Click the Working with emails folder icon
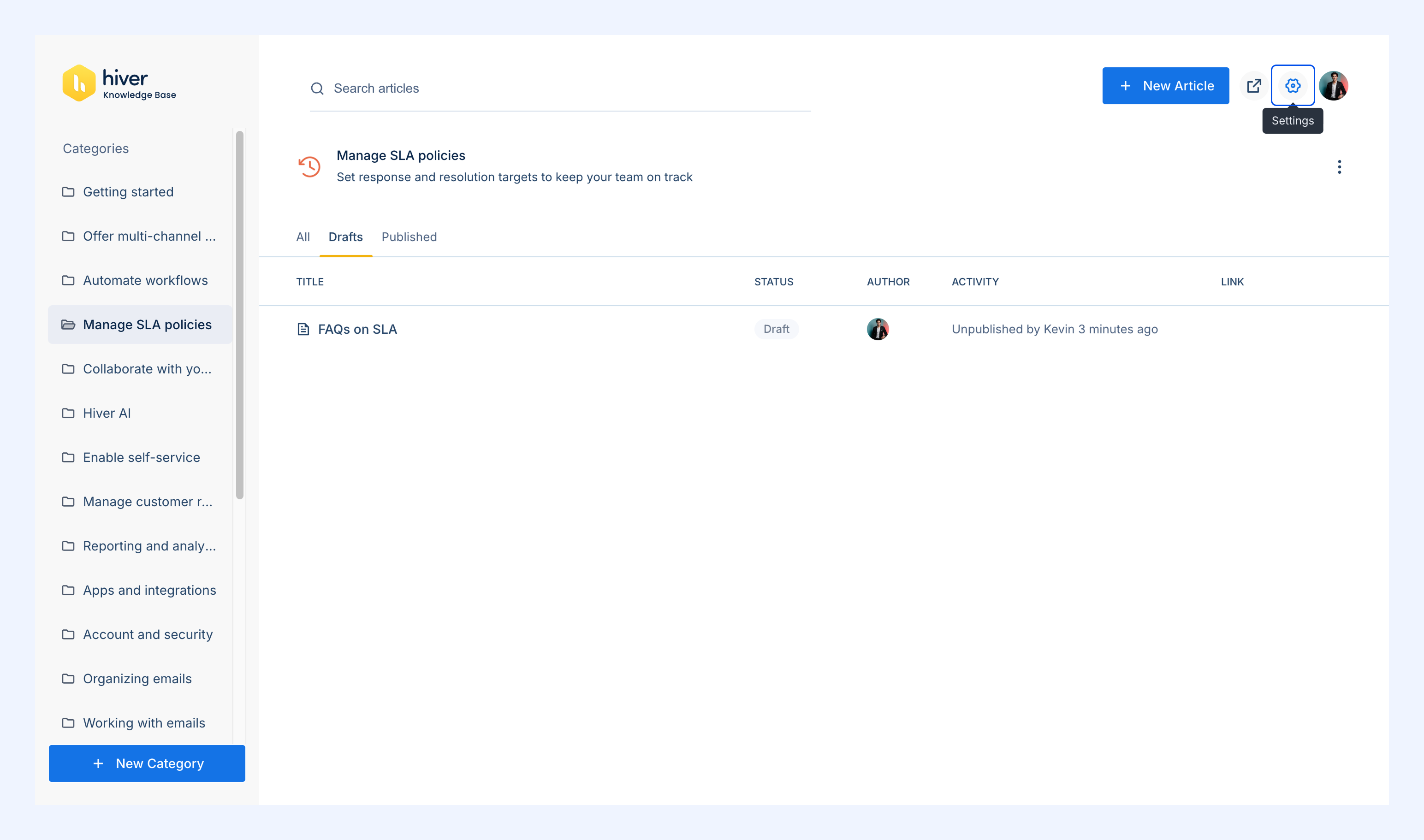Image resolution: width=1424 pixels, height=840 pixels. [68, 723]
